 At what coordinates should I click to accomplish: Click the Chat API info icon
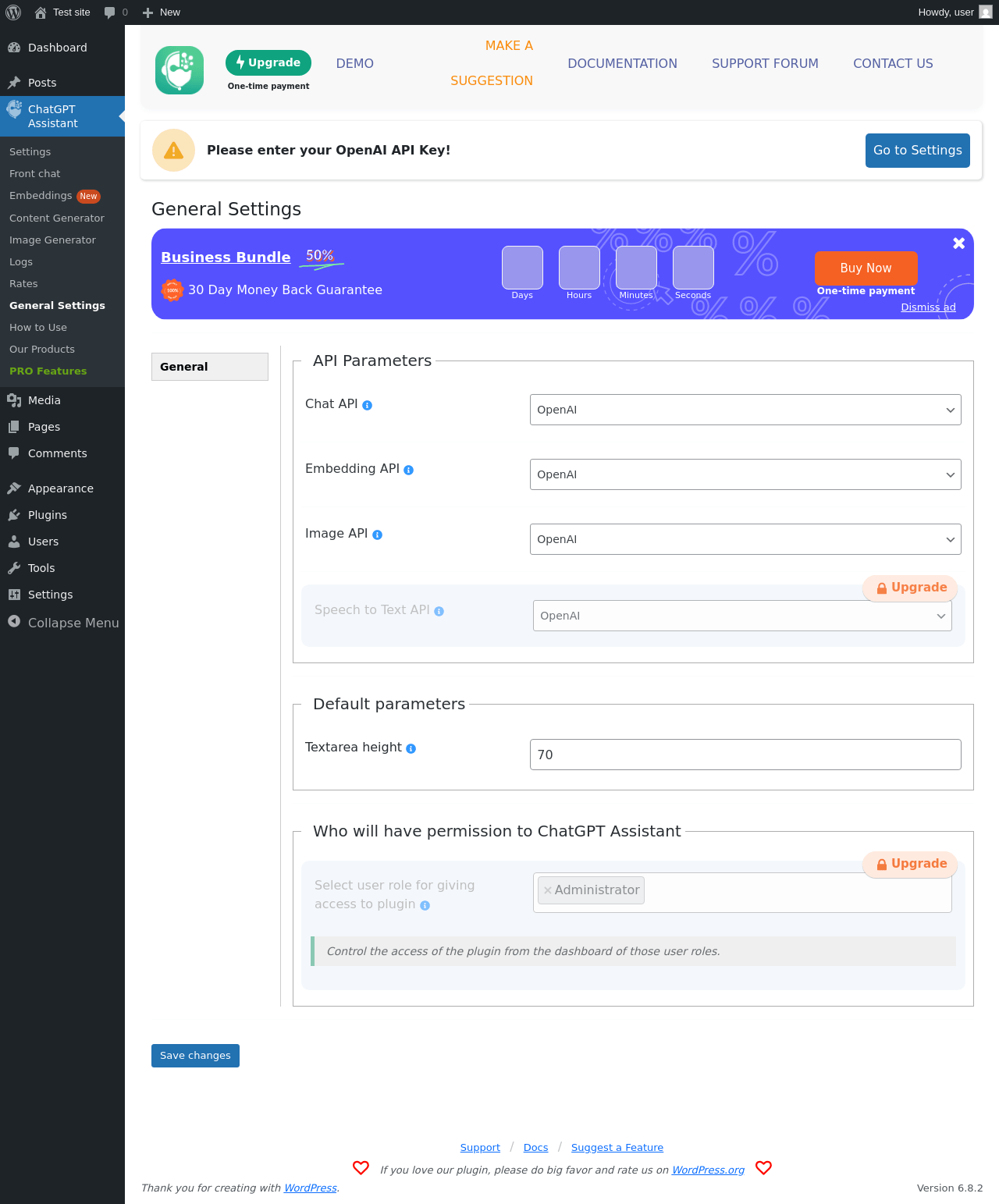pos(368,405)
